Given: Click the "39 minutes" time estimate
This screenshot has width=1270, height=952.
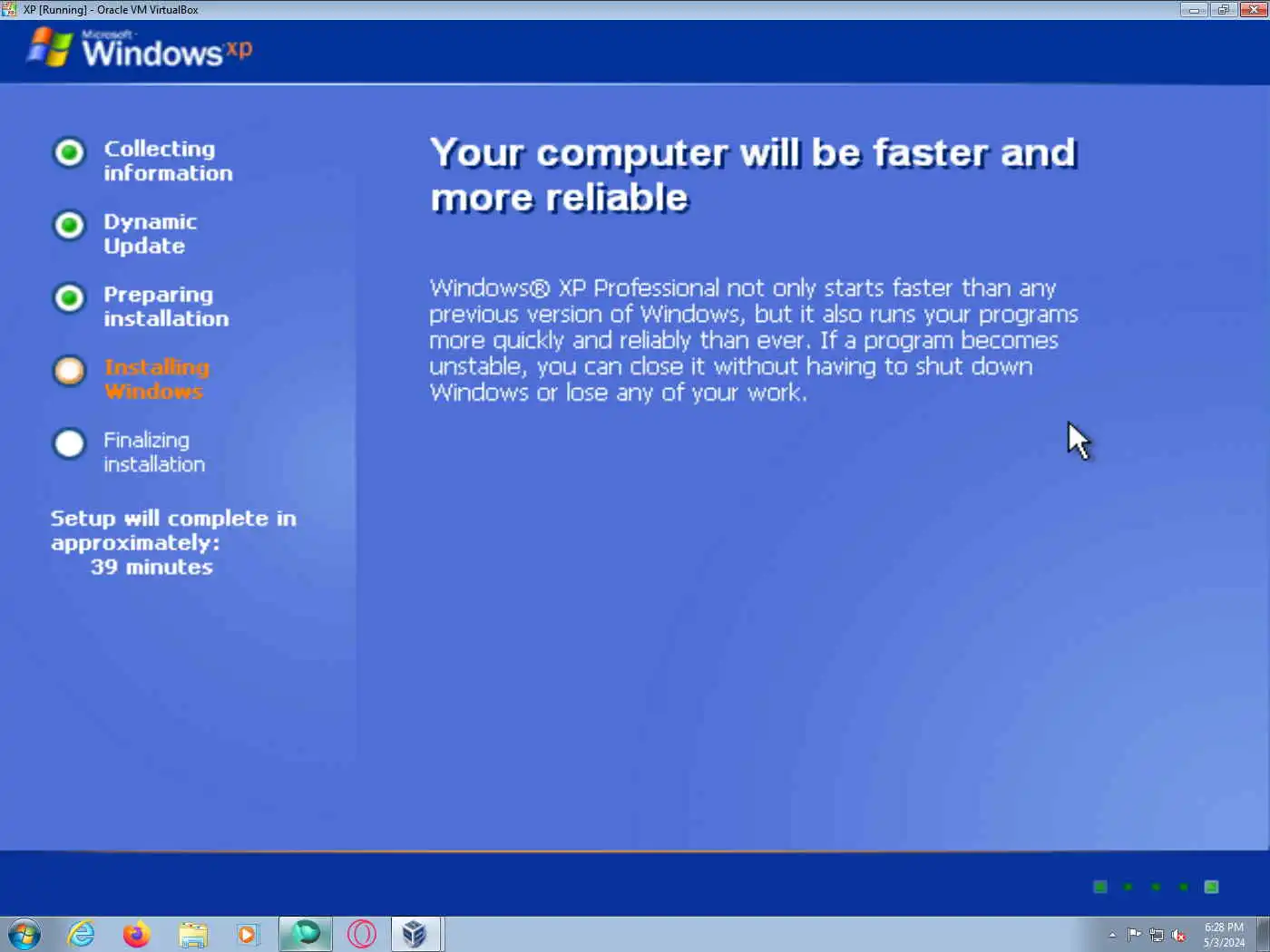Looking at the screenshot, I should (x=151, y=567).
